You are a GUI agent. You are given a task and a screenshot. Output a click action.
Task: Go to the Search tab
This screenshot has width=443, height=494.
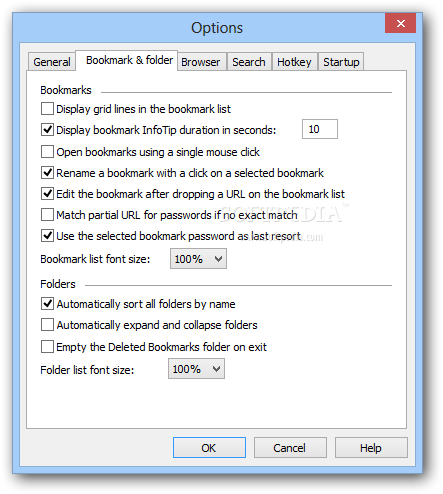[249, 62]
